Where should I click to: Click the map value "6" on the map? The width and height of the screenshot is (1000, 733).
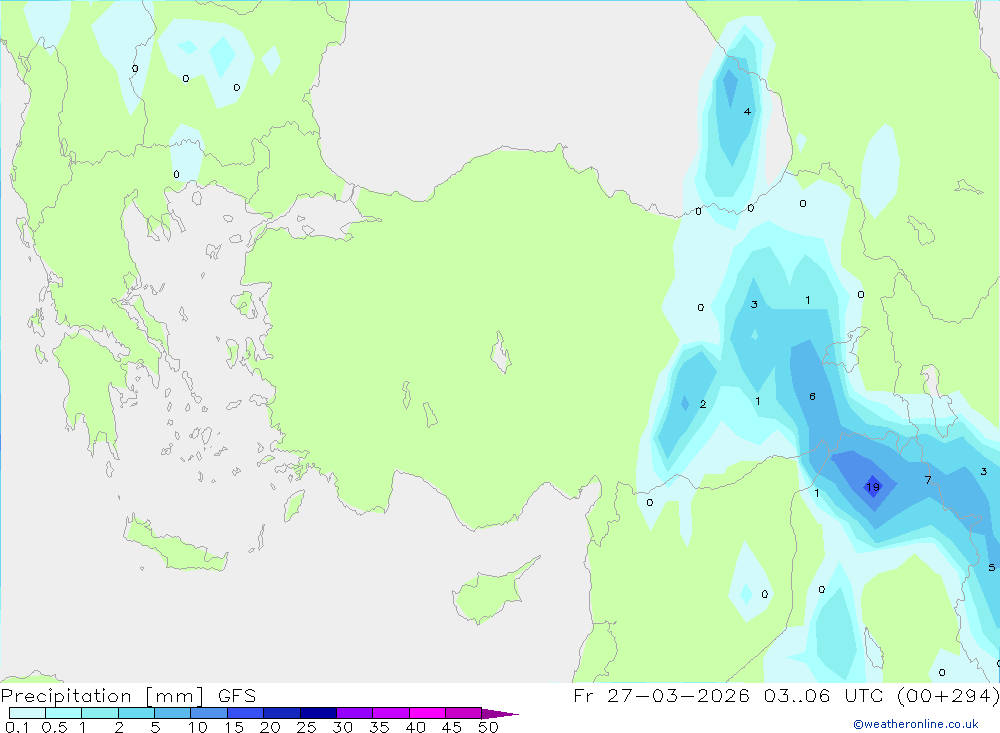812,397
